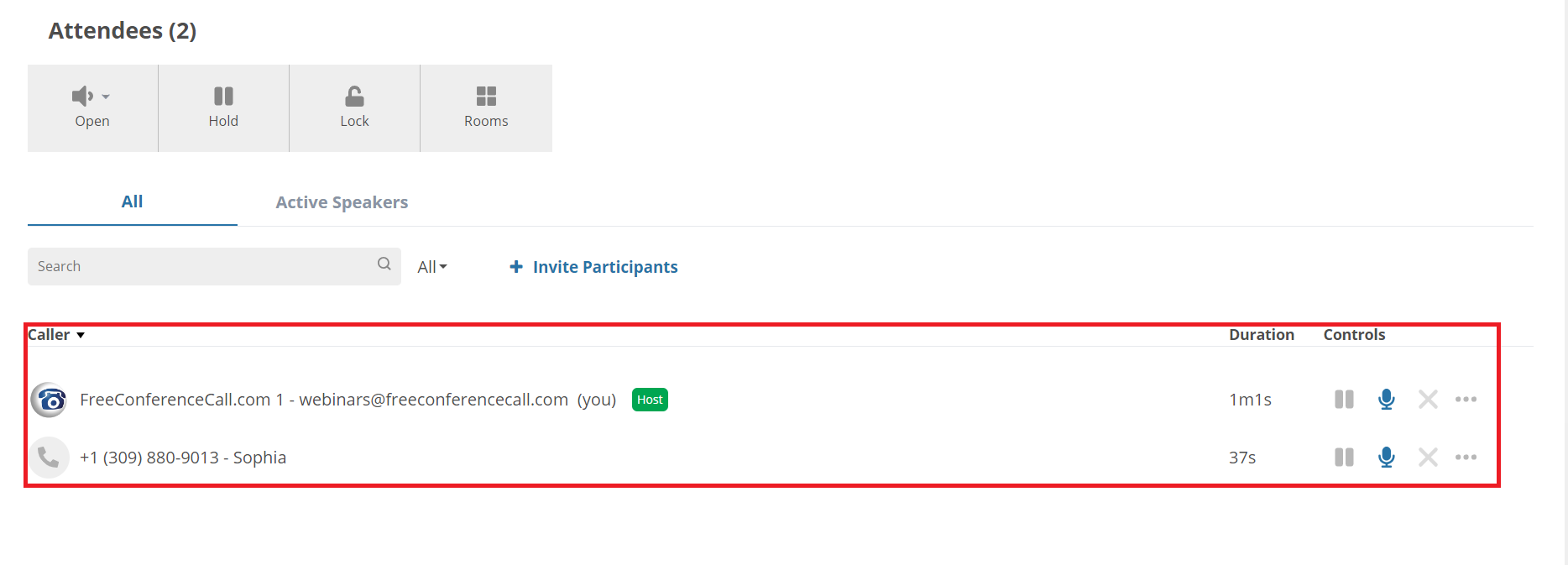Select the All attendees tab

(132, 201)
